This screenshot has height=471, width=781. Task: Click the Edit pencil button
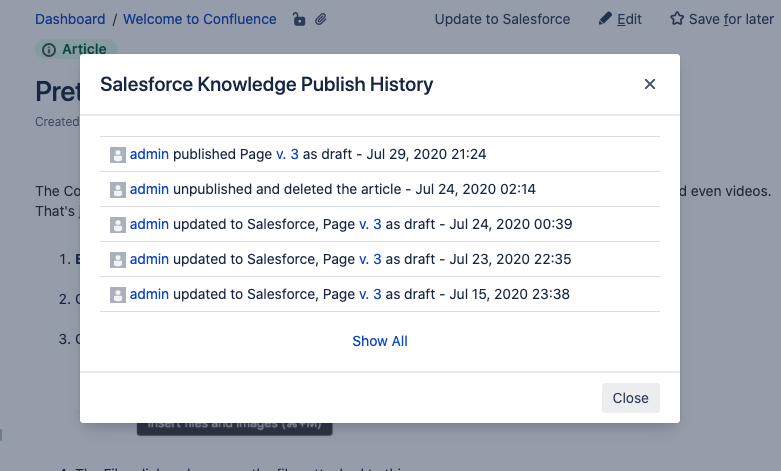(620, 19)
